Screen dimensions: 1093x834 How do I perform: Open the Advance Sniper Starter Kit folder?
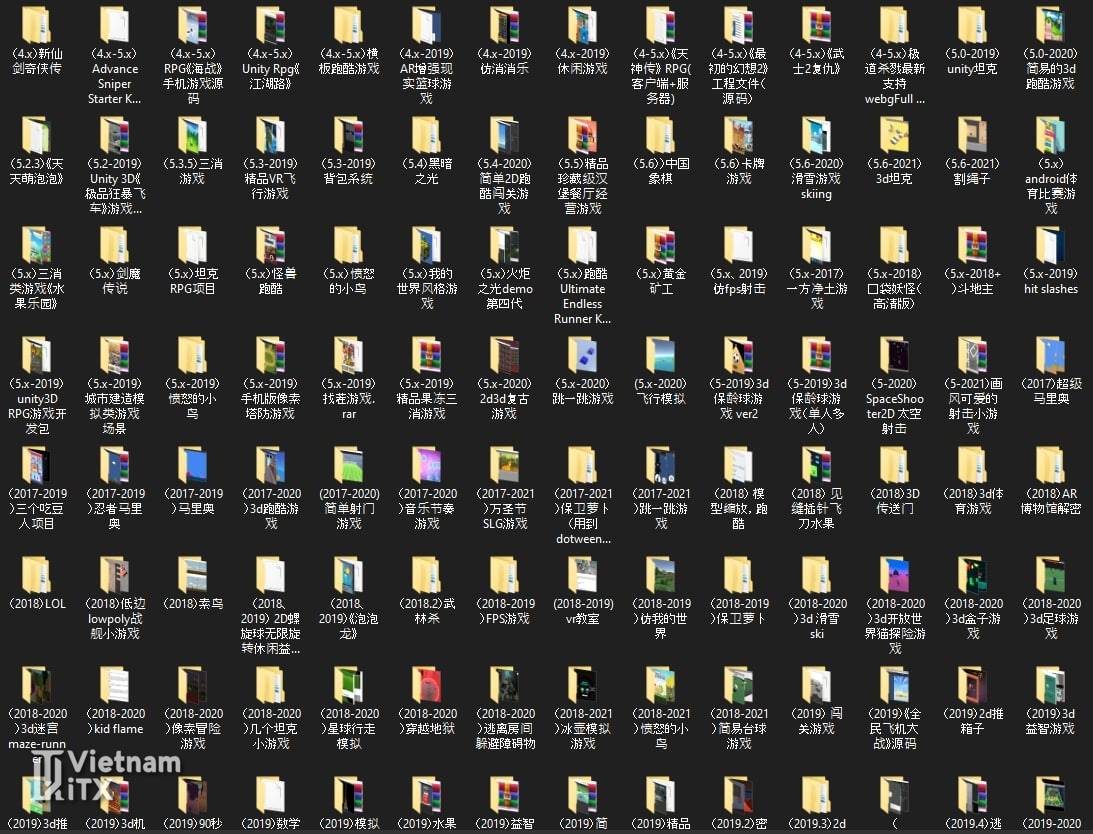pyautogui.click(x=114, y=26)
